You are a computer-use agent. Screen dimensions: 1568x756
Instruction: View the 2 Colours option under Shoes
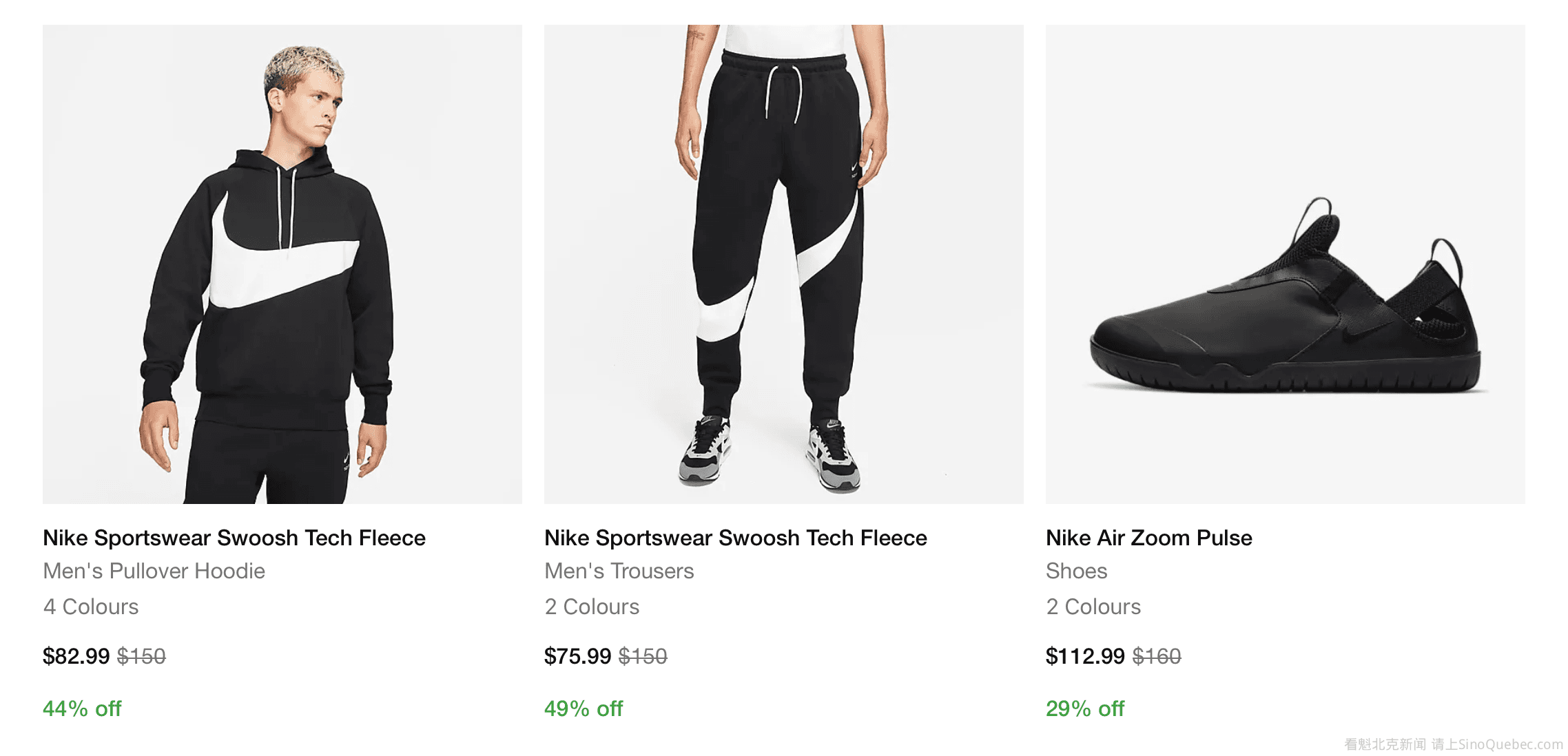point(1093,607)
